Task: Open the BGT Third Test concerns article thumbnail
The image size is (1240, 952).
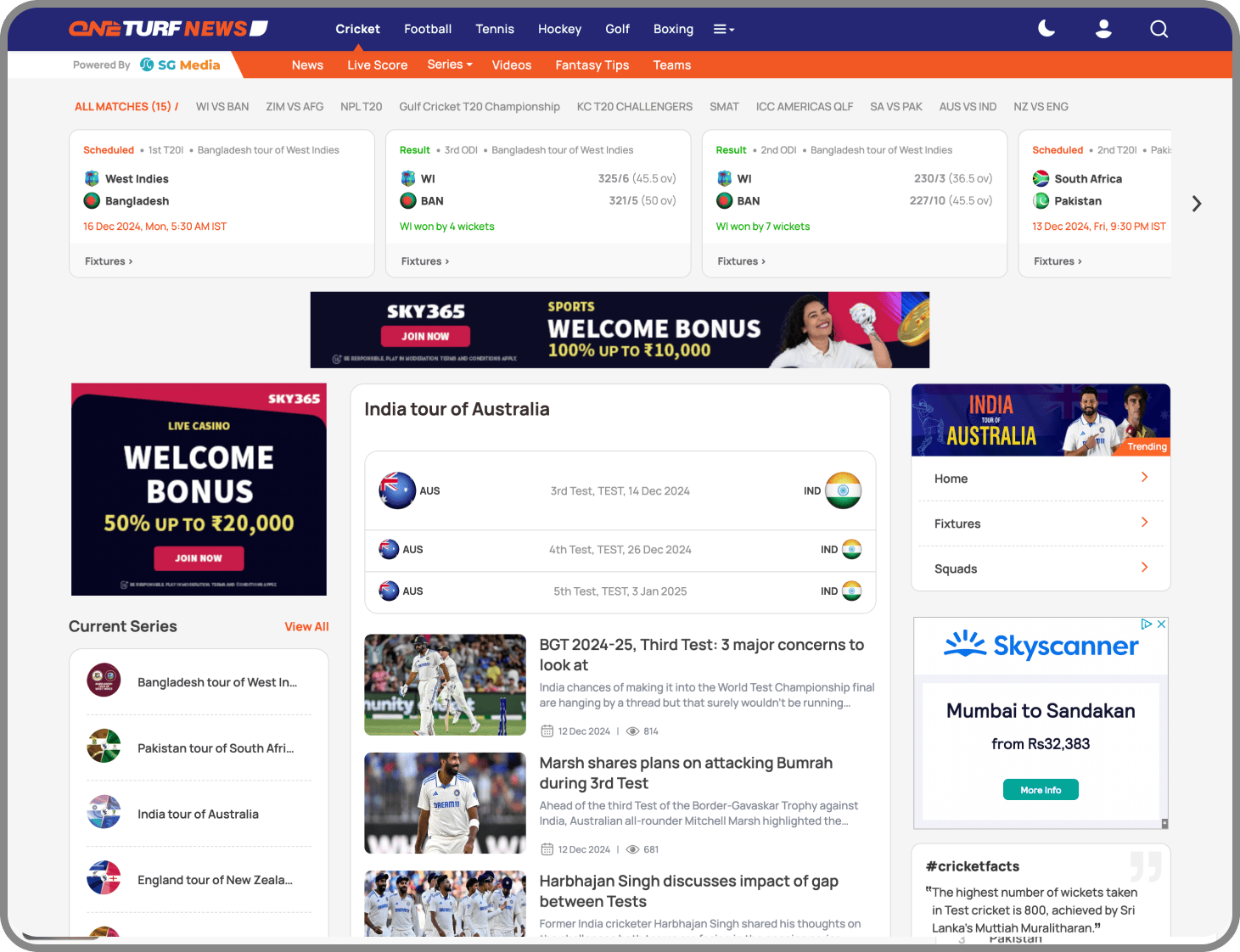Action: [x=446, y=685]
